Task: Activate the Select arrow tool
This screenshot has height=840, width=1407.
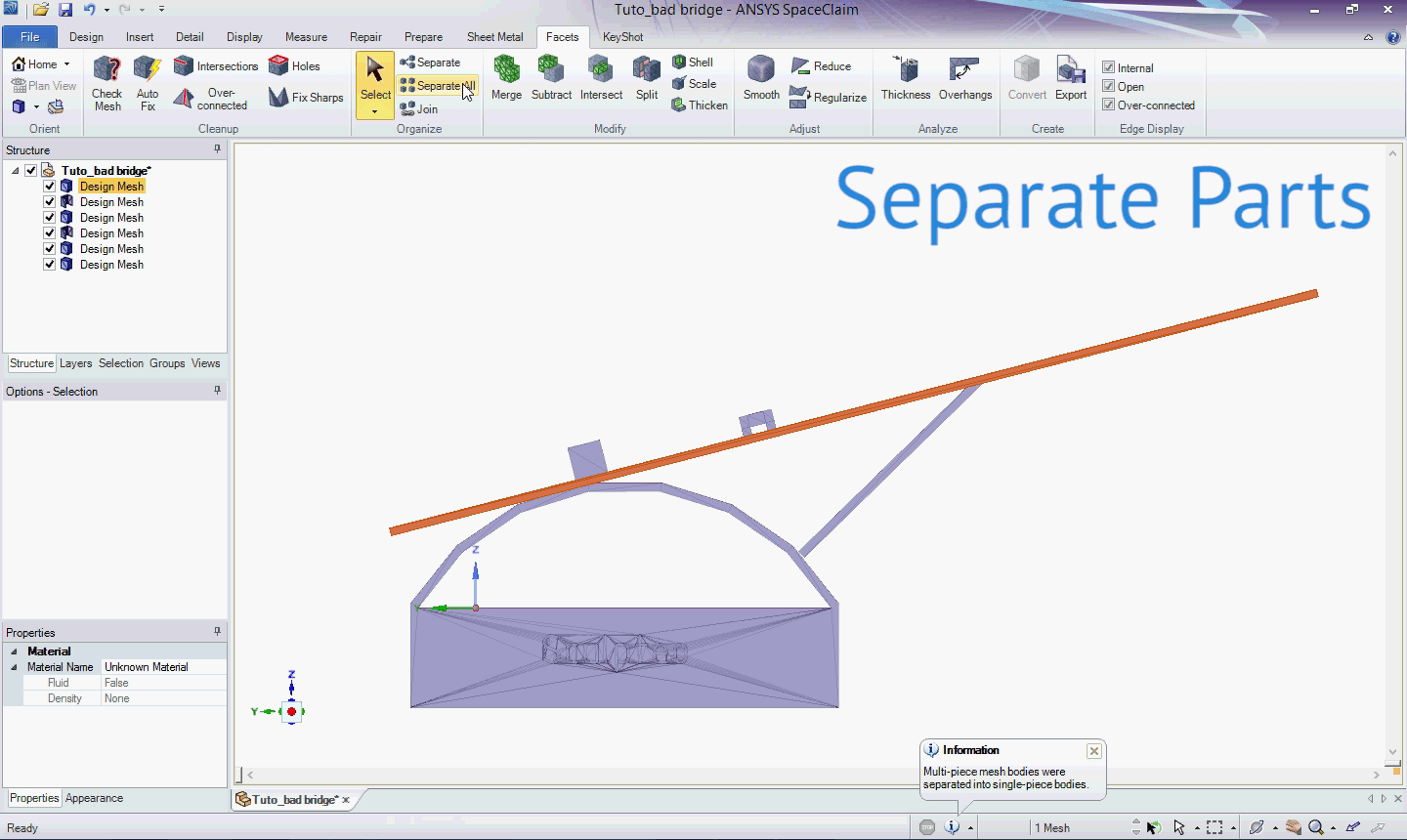Action: tap(375, 77)
